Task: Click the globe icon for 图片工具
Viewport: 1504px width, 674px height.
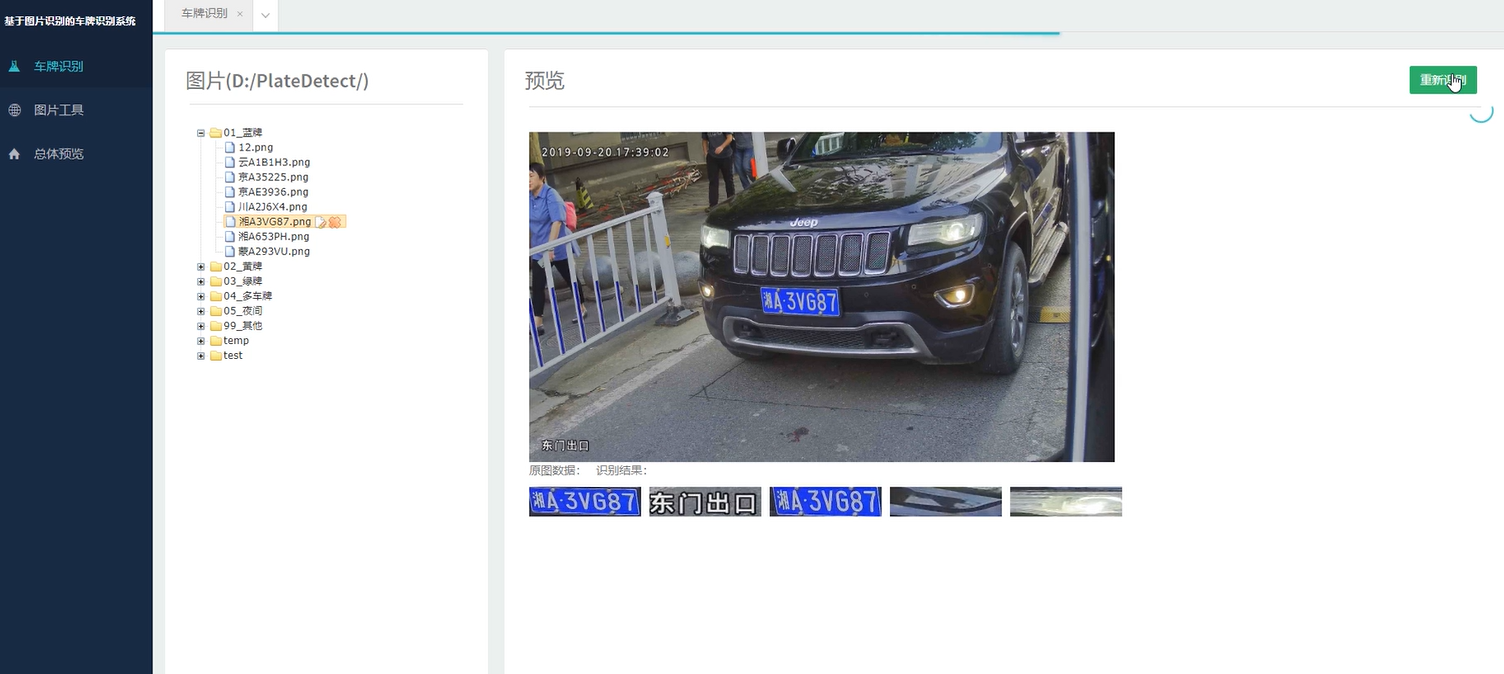Action: [x=14, y=110]
